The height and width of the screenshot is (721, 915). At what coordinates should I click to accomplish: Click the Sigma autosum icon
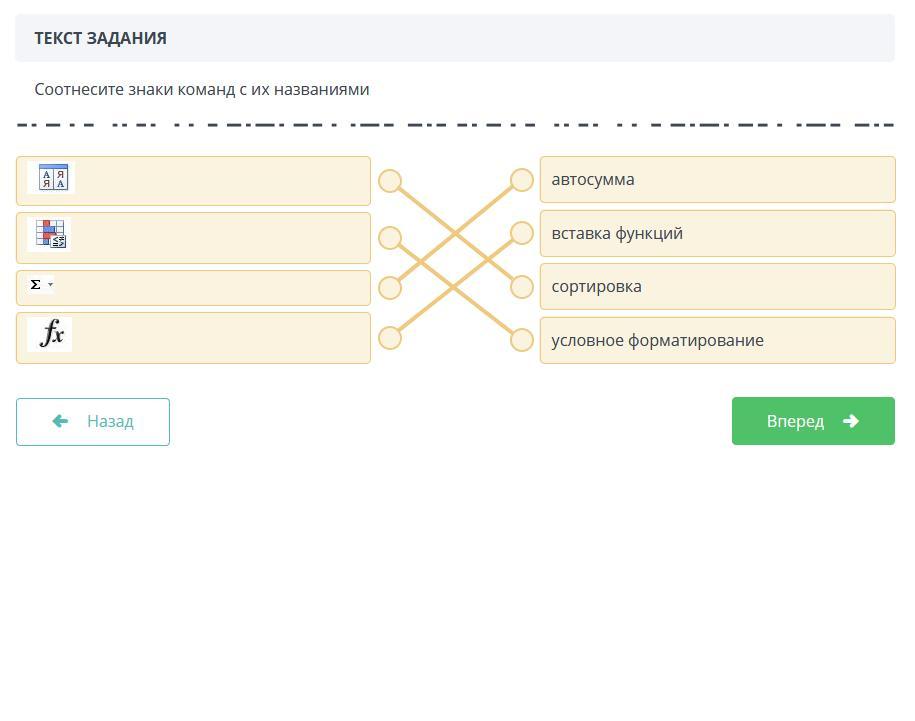[36, 285]
